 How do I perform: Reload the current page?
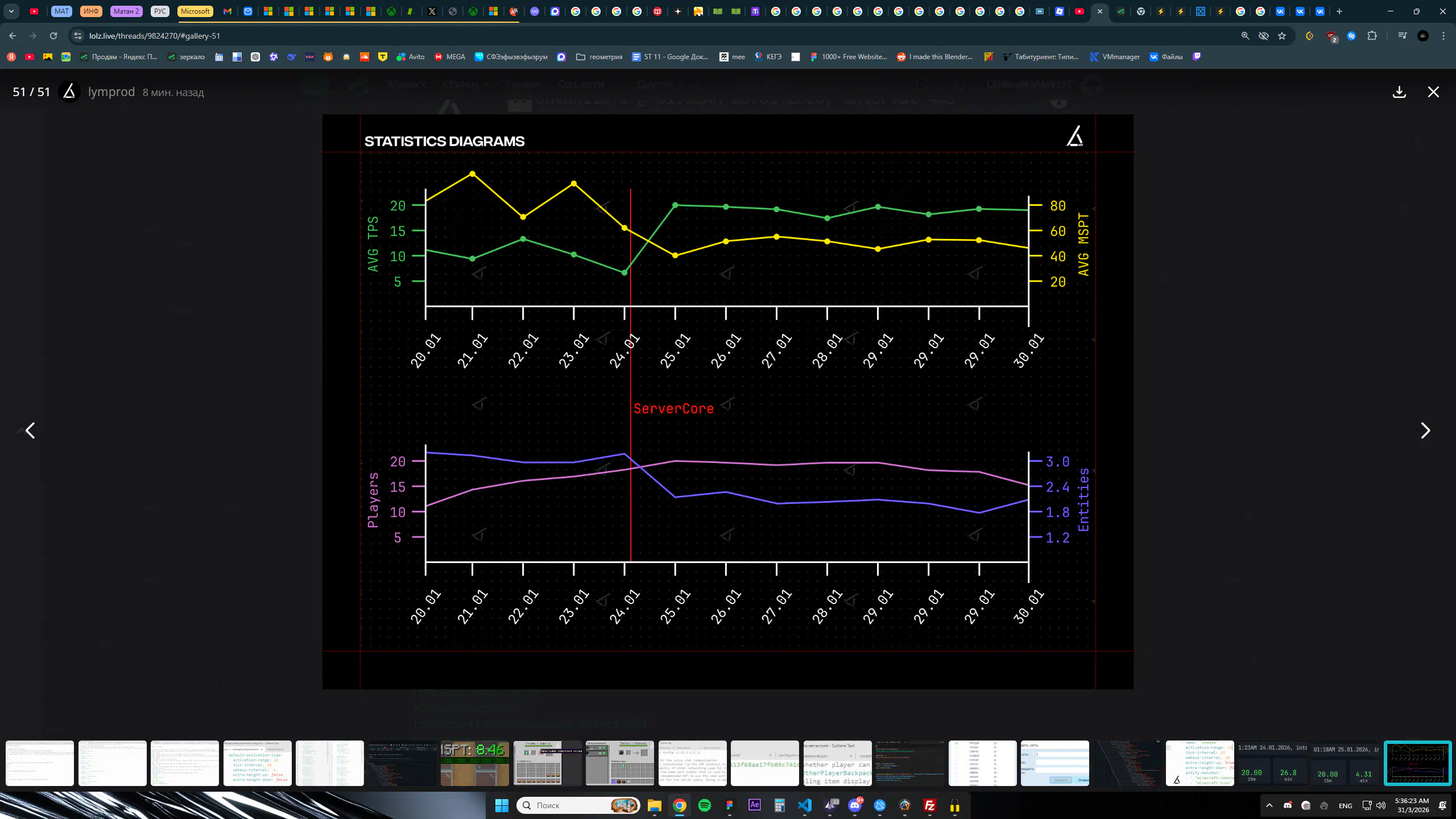point(53,36)
